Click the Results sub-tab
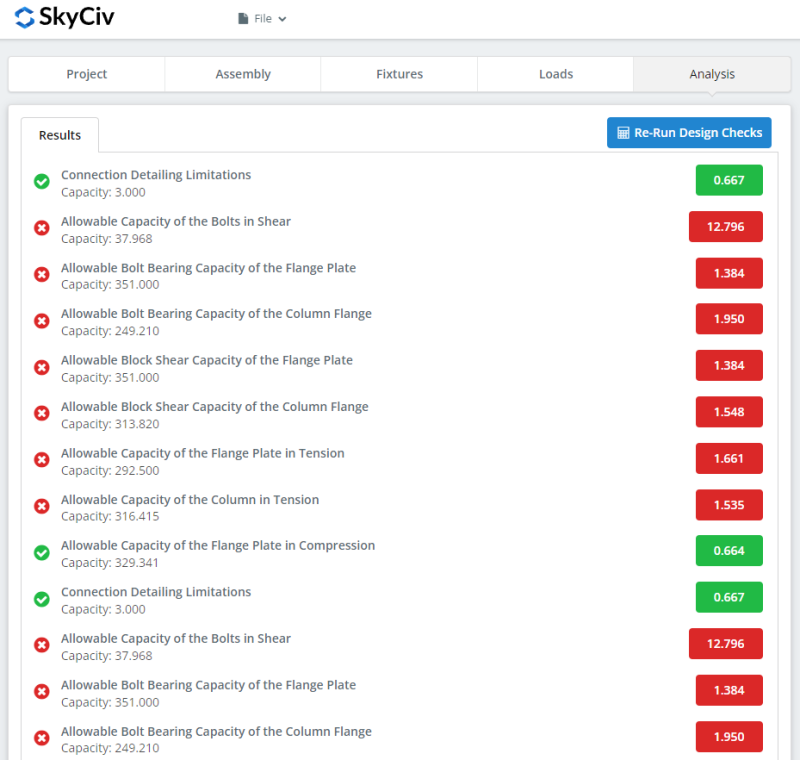The image size is (800, 760). pos(60,135)
